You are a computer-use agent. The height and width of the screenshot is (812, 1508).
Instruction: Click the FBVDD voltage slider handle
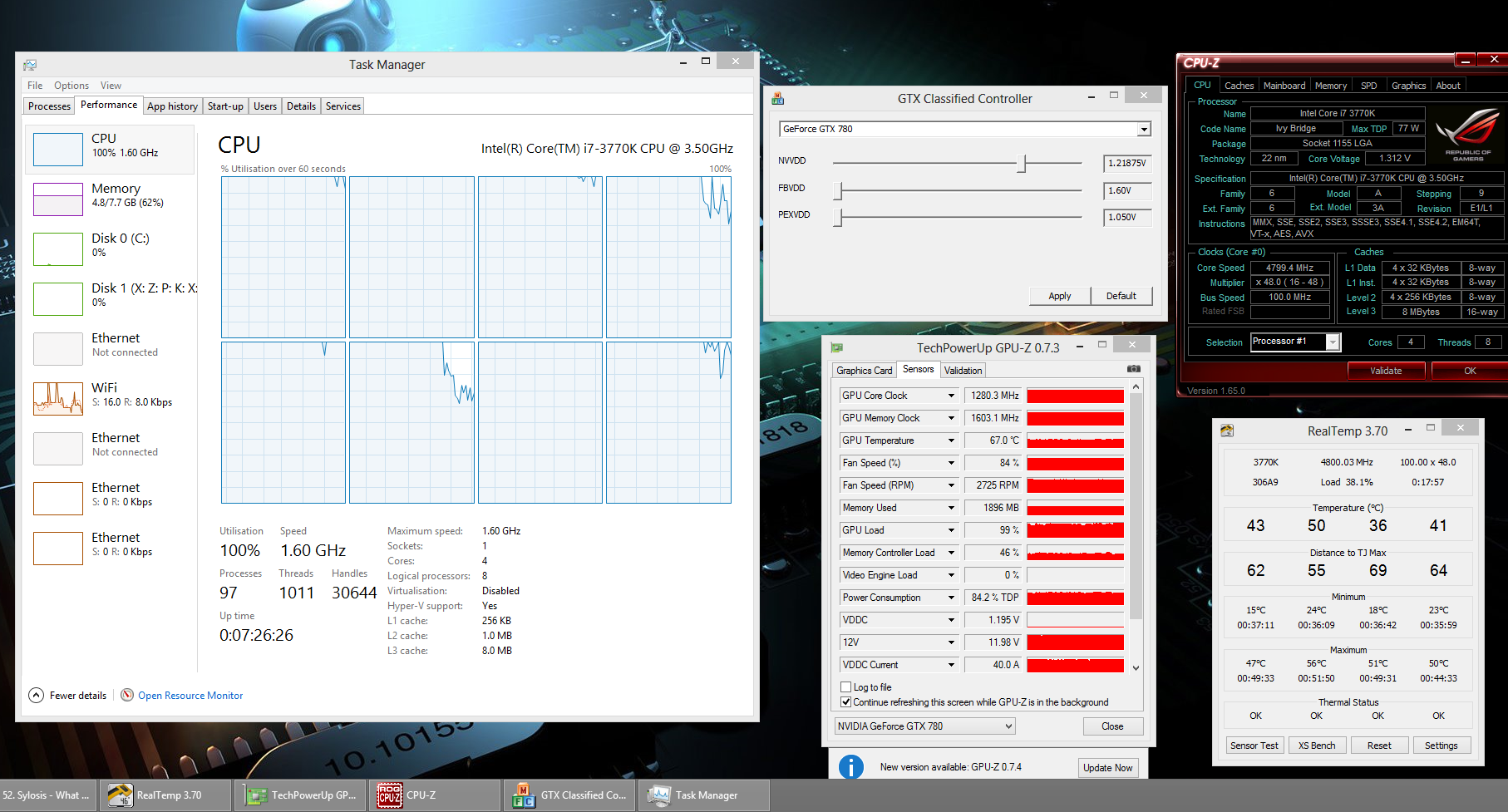click(839, 191)
